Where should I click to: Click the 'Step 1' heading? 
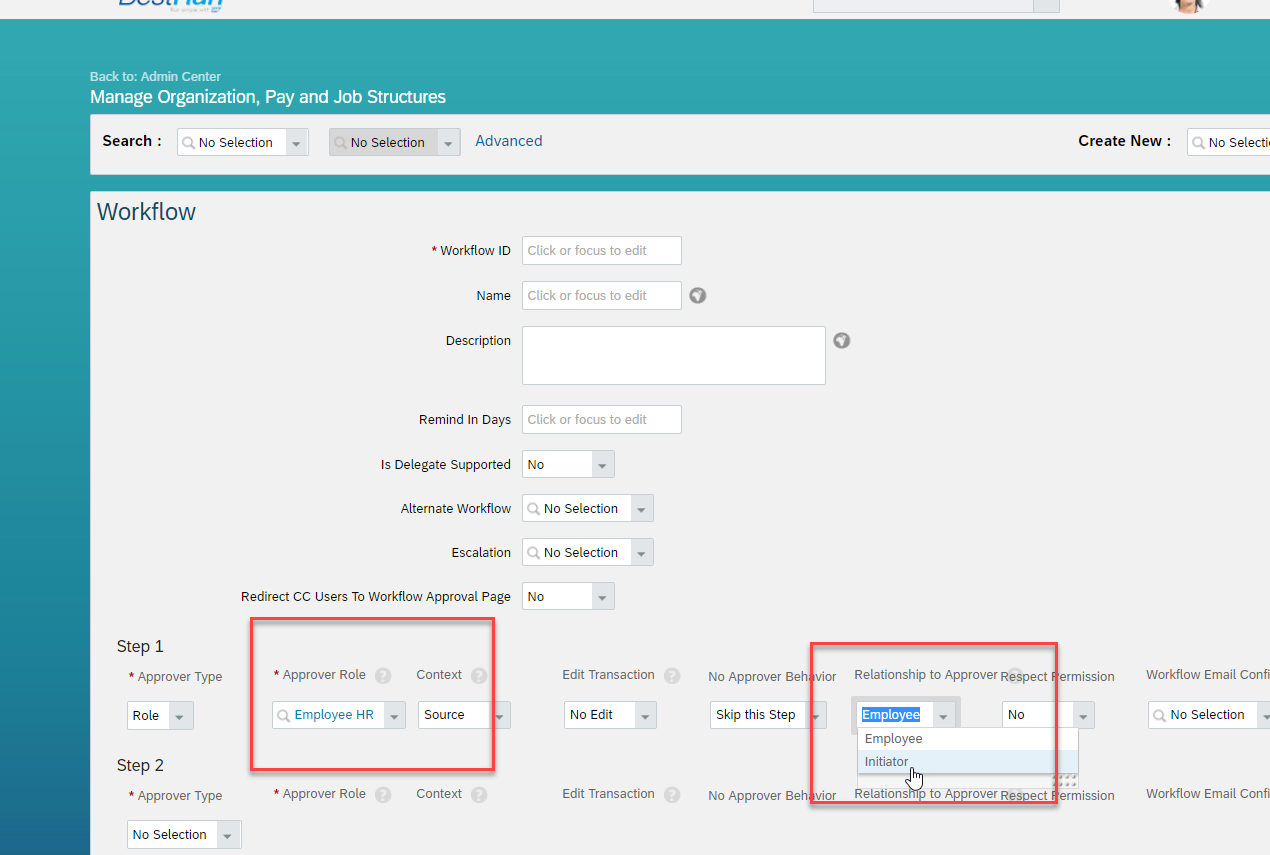point(140,647)
